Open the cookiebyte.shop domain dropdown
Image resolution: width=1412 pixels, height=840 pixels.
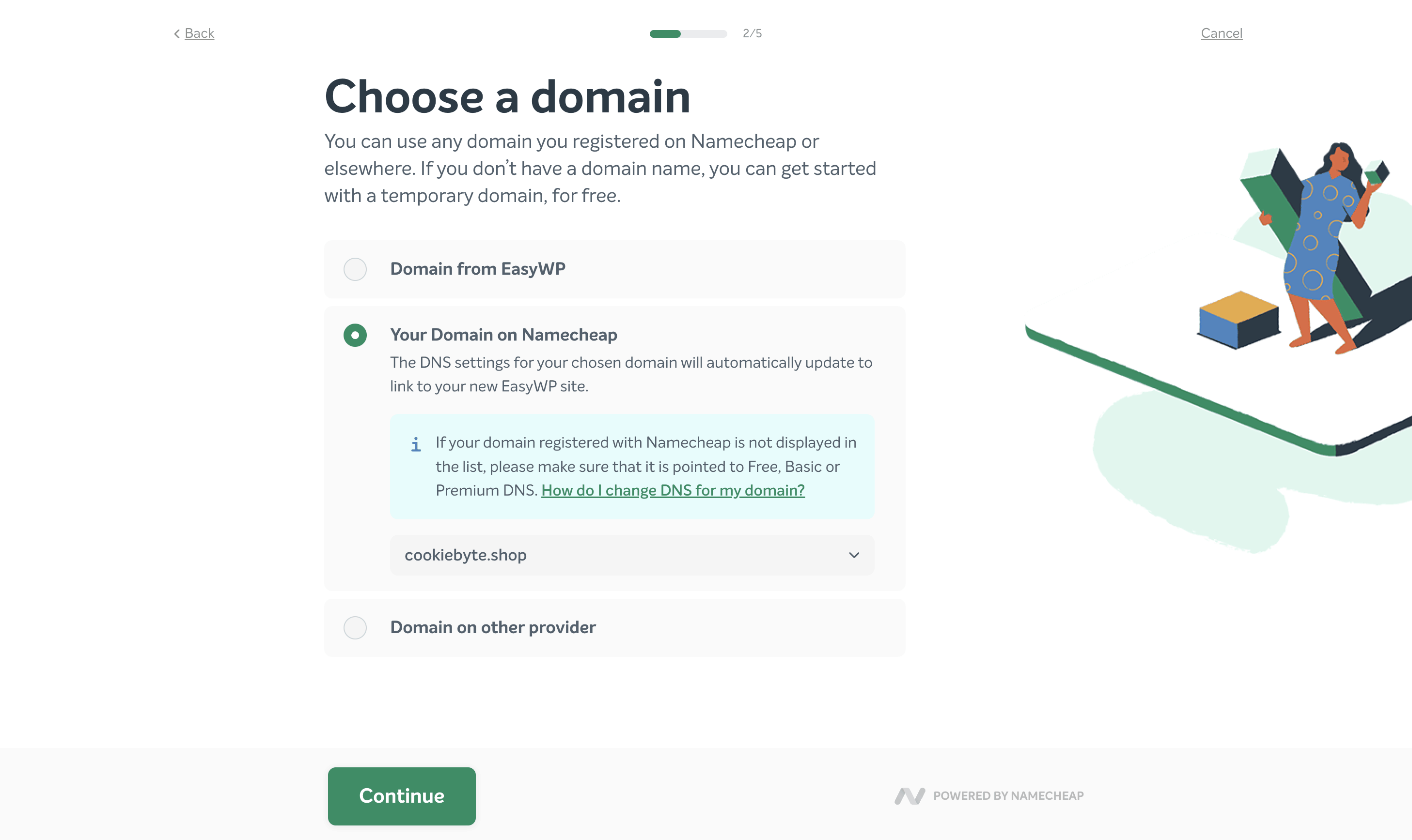pos(631,555)
